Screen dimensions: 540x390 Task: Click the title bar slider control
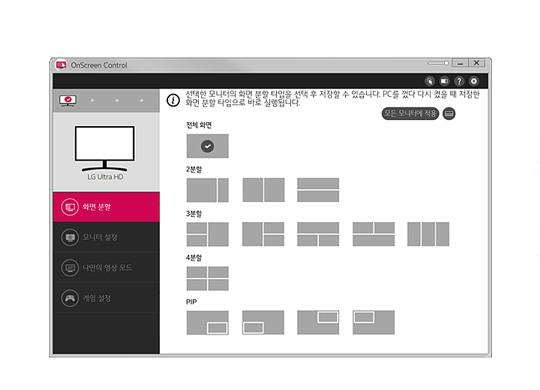point(438,63)
